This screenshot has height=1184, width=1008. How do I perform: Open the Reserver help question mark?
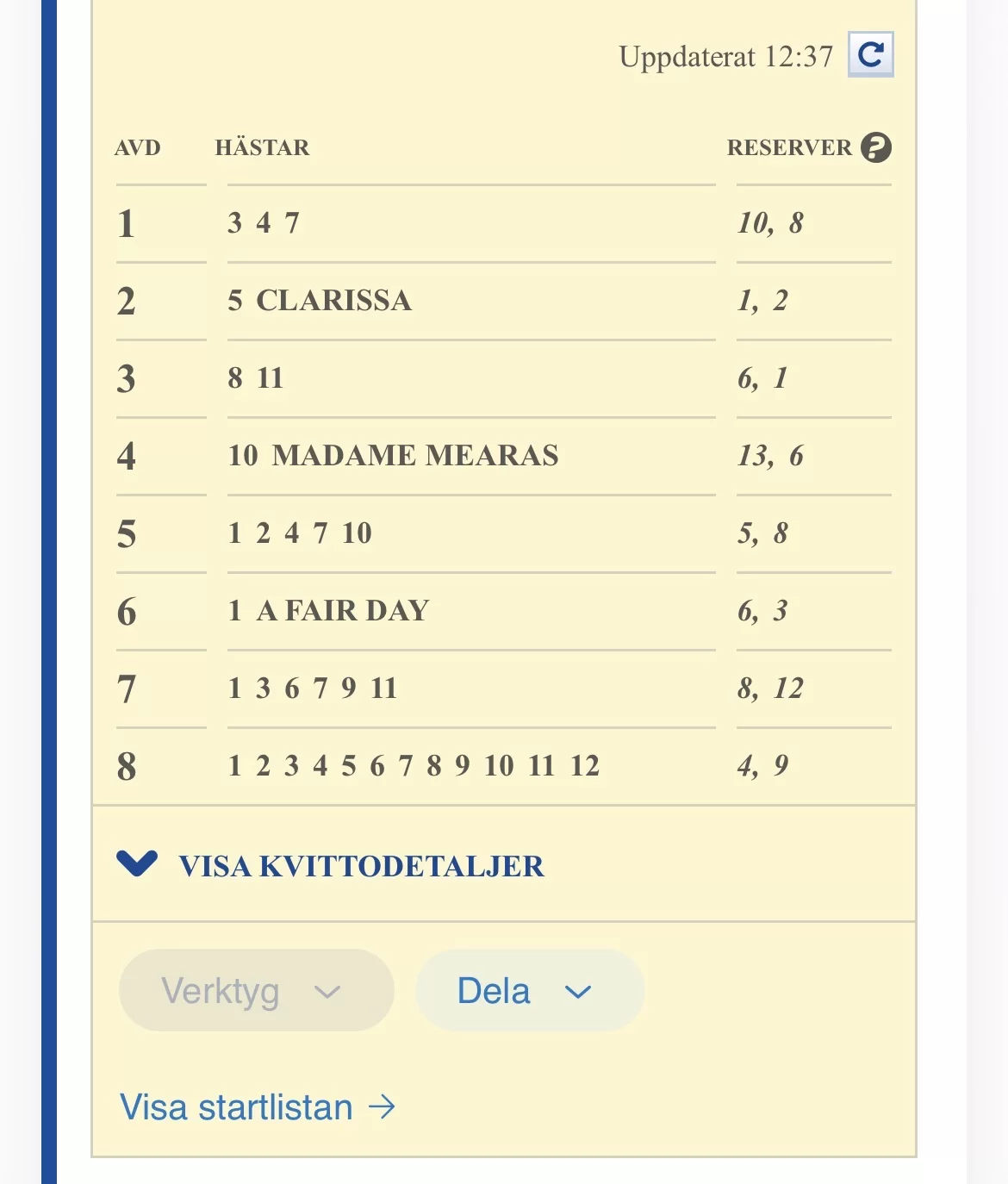point(876,147)
